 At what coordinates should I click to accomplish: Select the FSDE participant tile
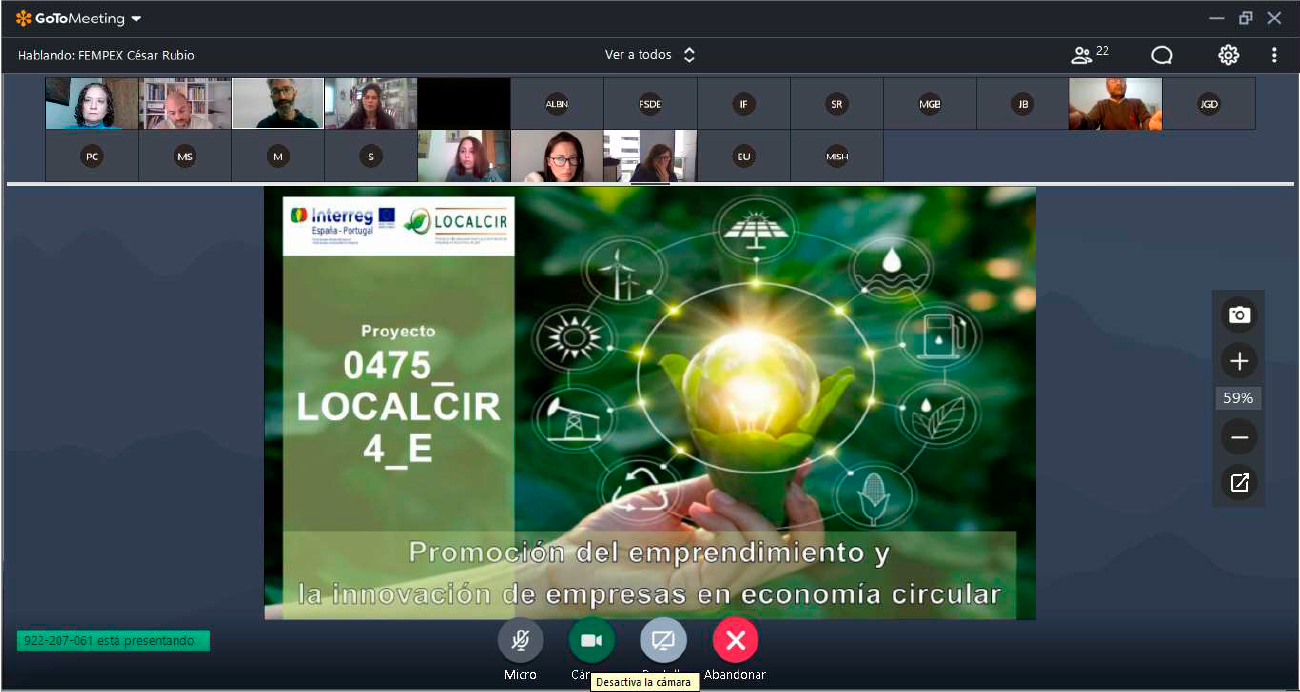coord(650,104)
